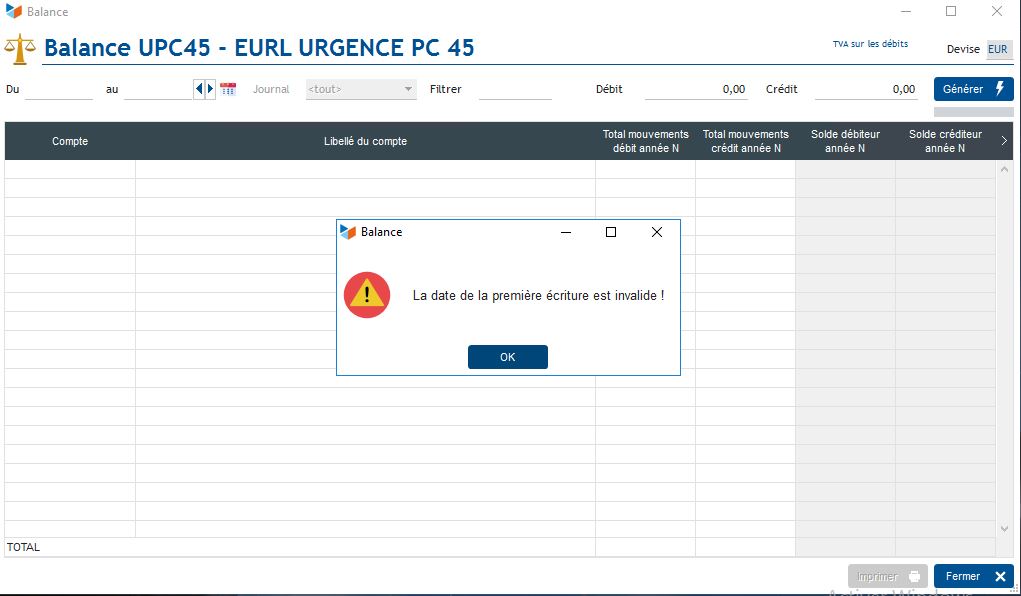
Task: Open the Journal dropdown list
Action: tap(360, 89)
